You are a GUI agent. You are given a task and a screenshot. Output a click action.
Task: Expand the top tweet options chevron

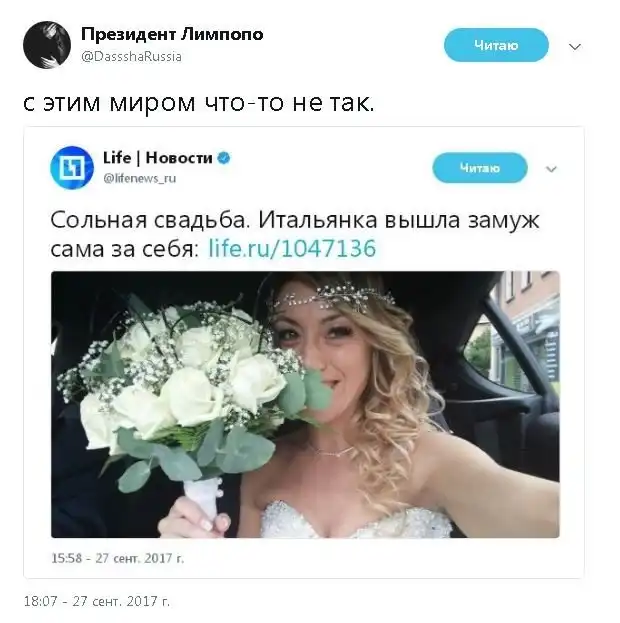(x=575, y=47)
